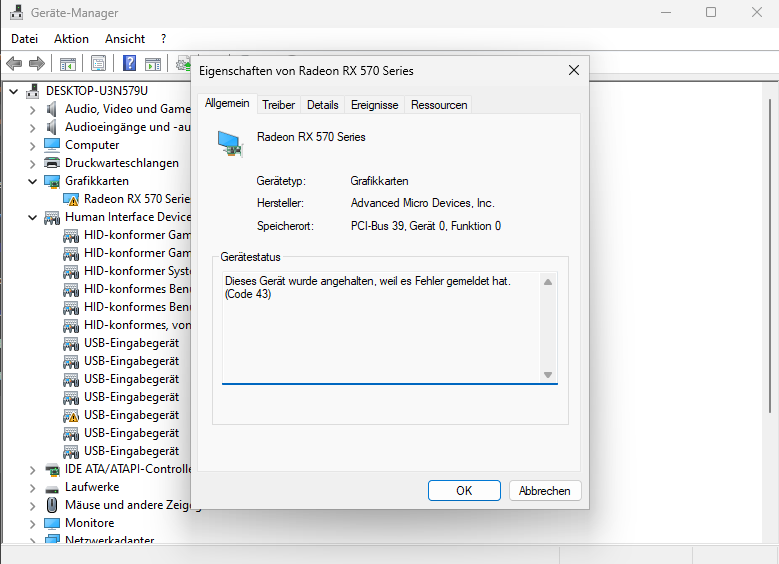Click the Audio, Video und Gamecontroller speaker icon
This screenshot has height=564, width=779.
(52, 109)
